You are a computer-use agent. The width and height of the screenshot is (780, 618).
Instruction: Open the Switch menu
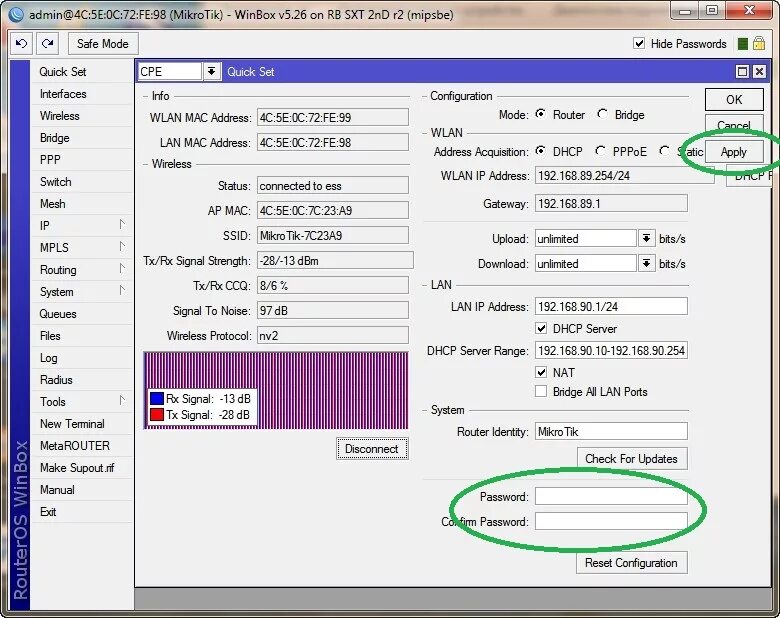[82, 182]
